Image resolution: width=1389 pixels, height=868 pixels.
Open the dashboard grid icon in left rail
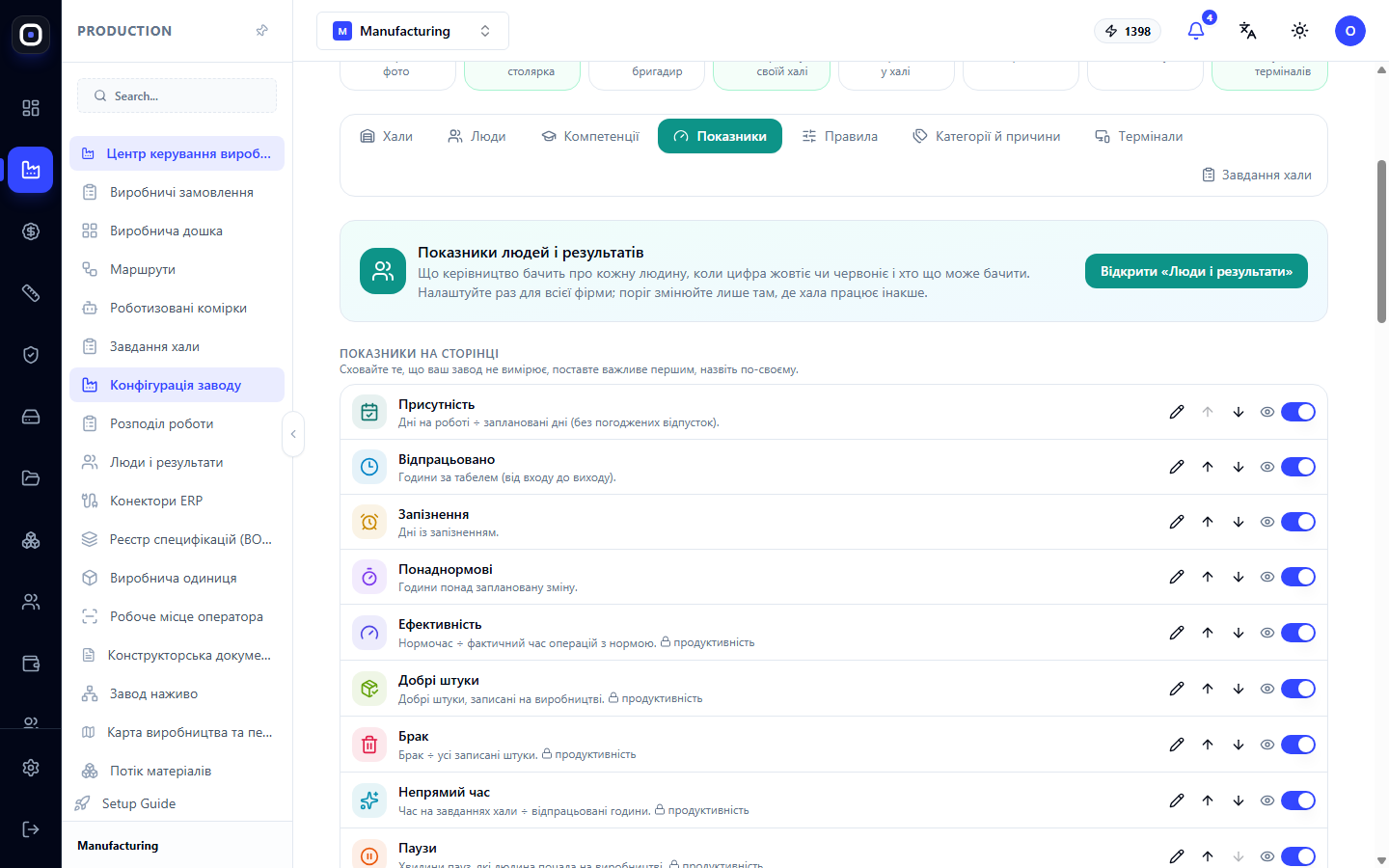pyautogui.click(x=31, y=108)
